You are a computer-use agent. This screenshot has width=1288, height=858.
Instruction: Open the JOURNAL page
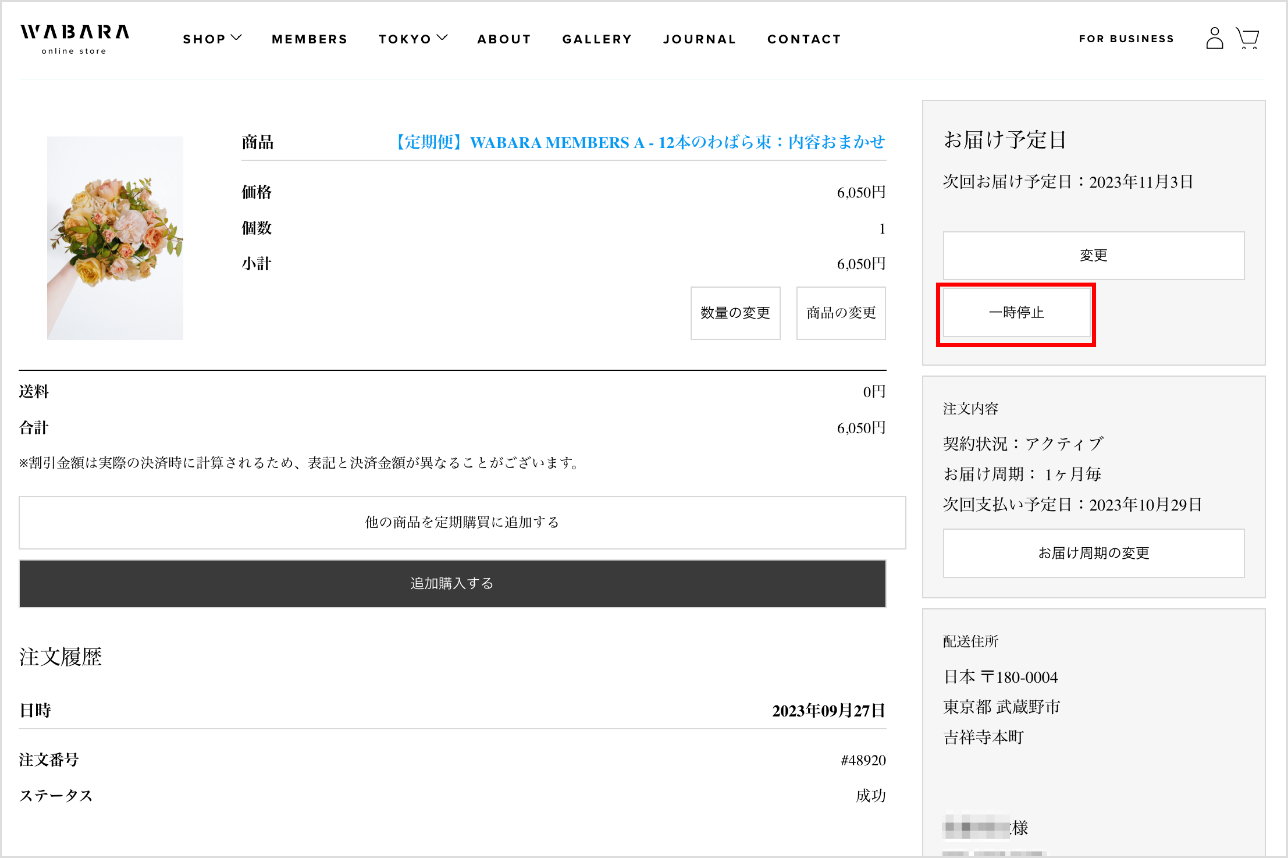coord(699,39)
